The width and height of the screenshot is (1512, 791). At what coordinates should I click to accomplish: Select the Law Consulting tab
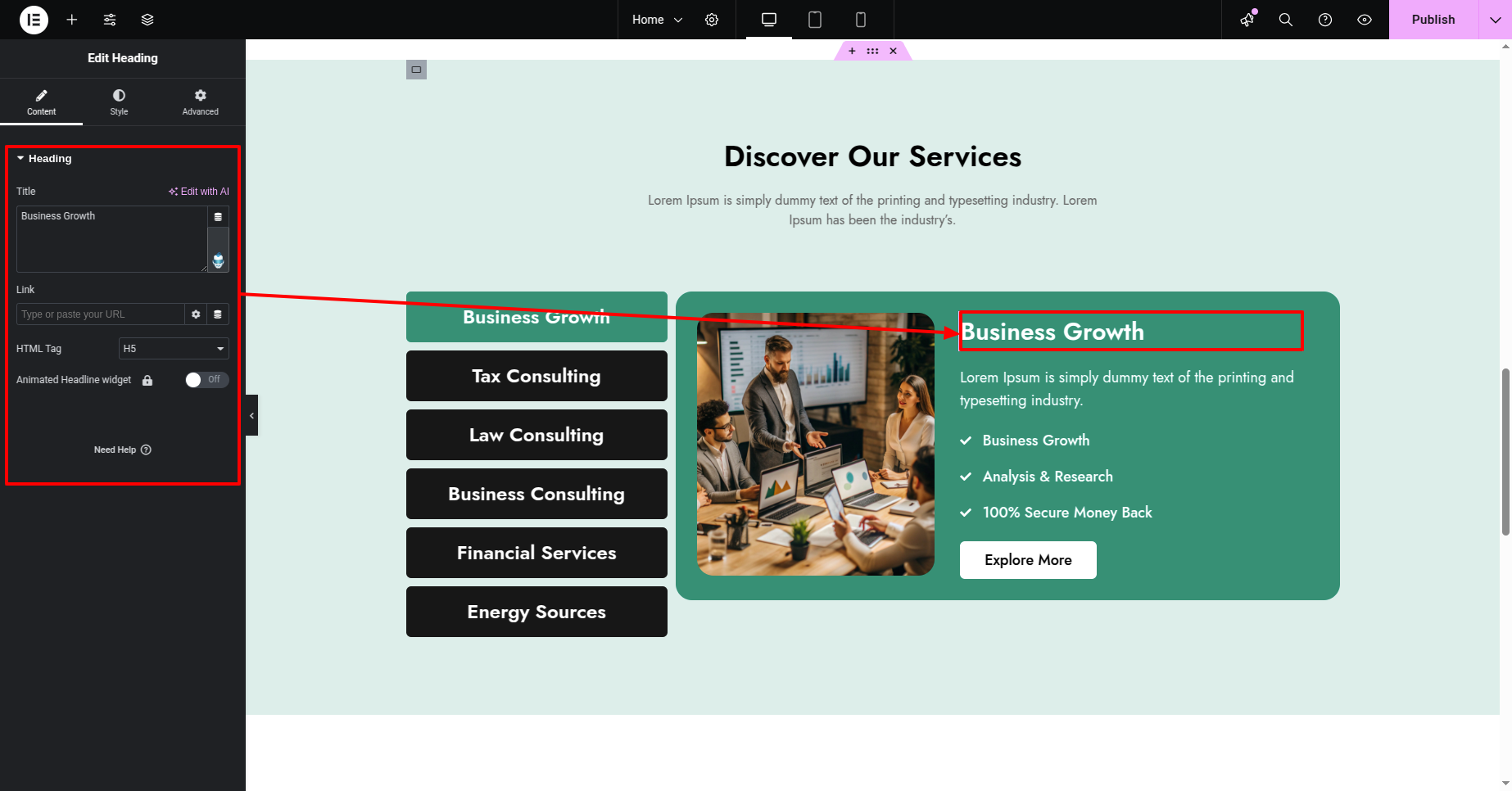tap(536, 435)
